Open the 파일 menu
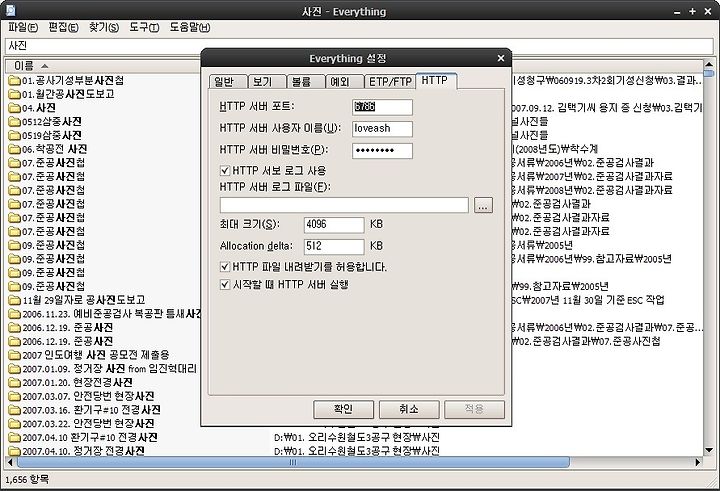This screenshot has width=720, height=491. click(23, 28)
